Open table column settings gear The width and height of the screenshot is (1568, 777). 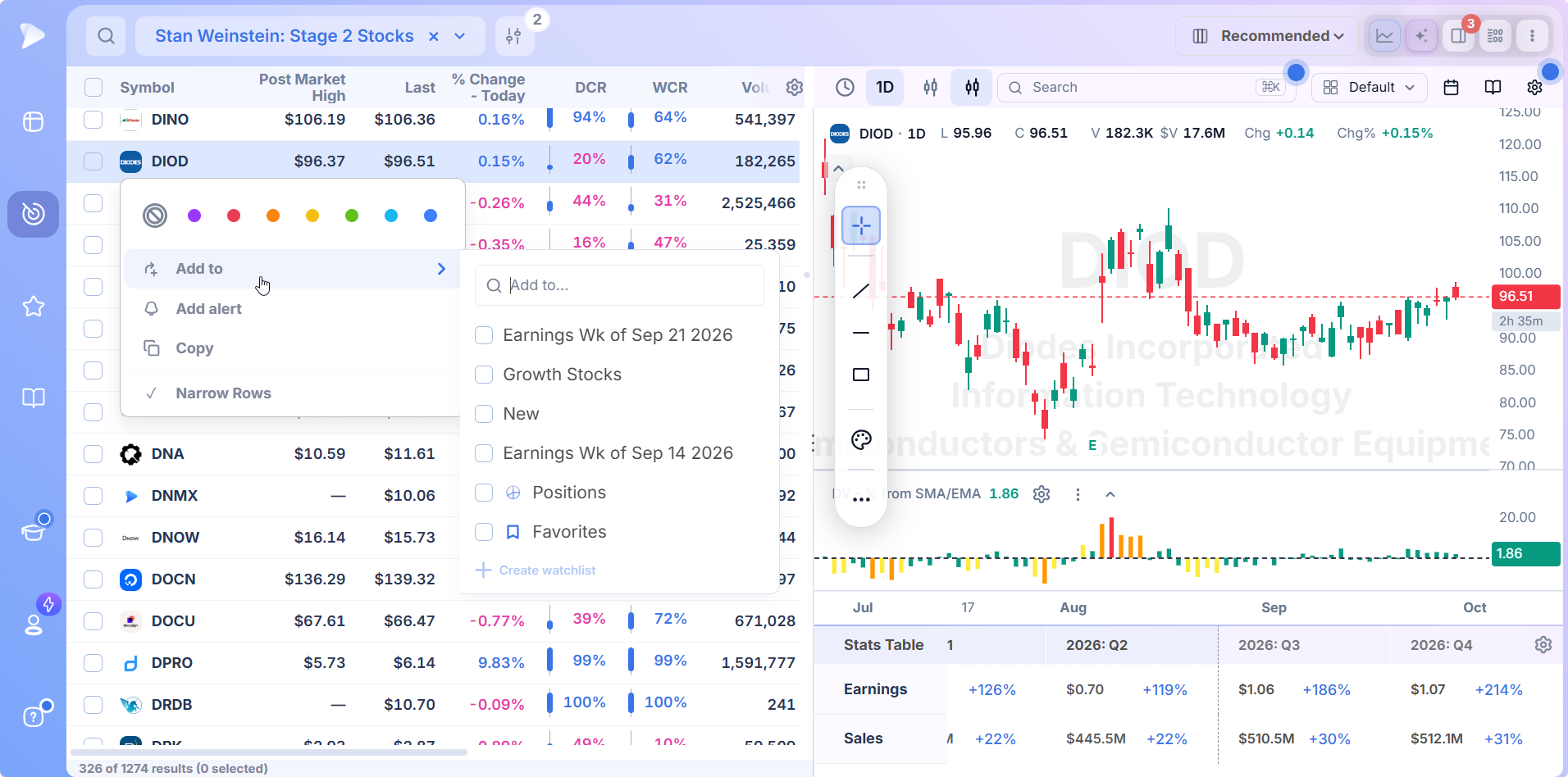795,87
